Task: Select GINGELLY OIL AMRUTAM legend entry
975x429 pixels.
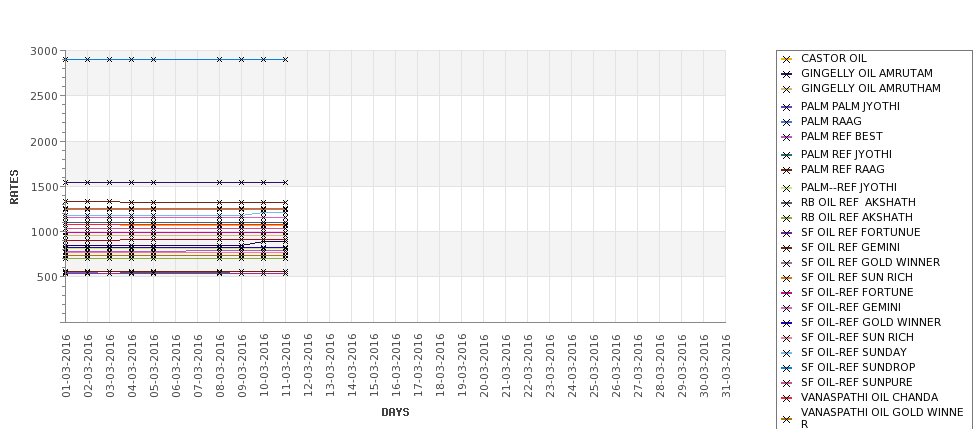Action: (867, 73)
